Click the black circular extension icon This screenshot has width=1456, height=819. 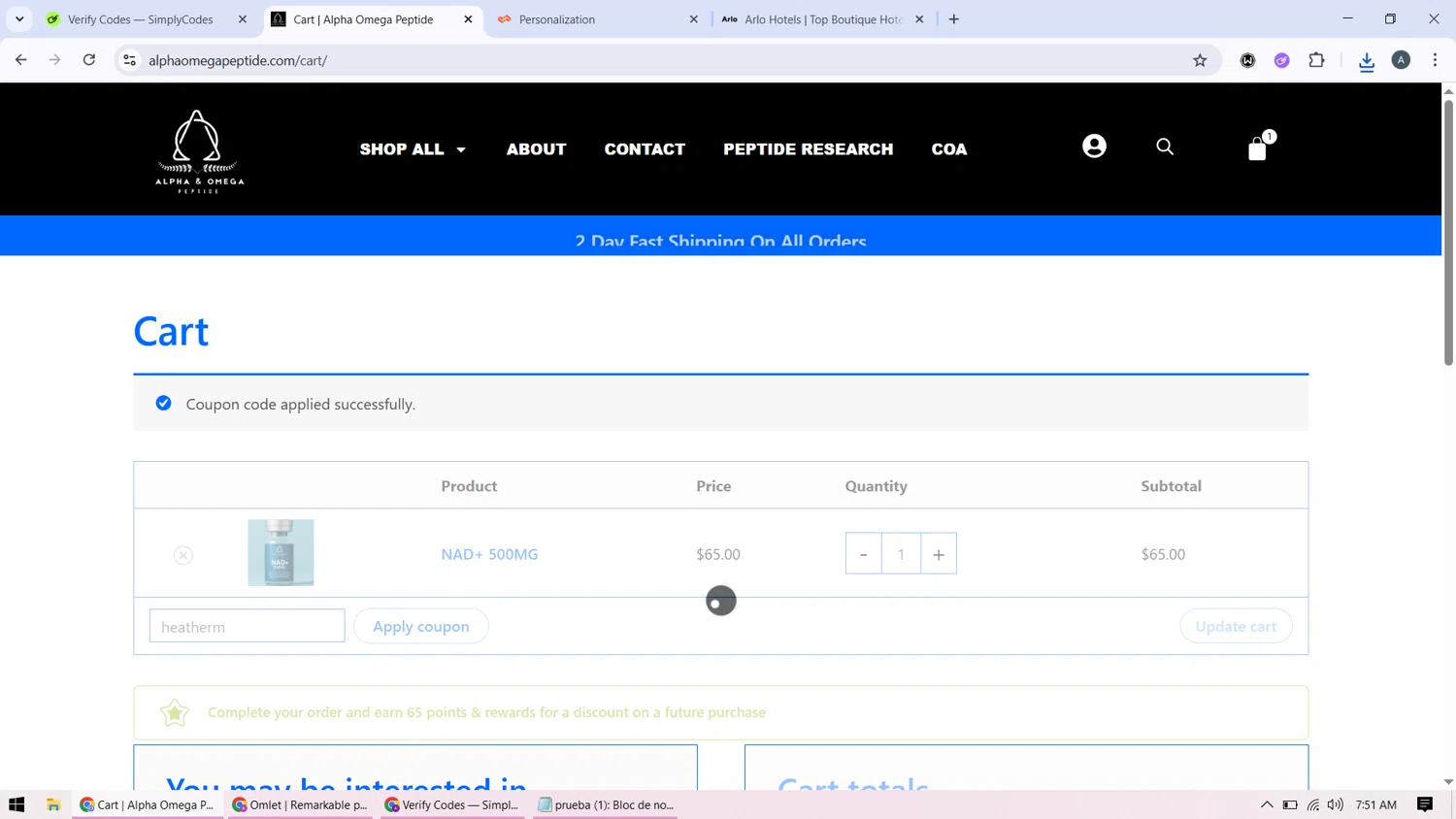1248,60
